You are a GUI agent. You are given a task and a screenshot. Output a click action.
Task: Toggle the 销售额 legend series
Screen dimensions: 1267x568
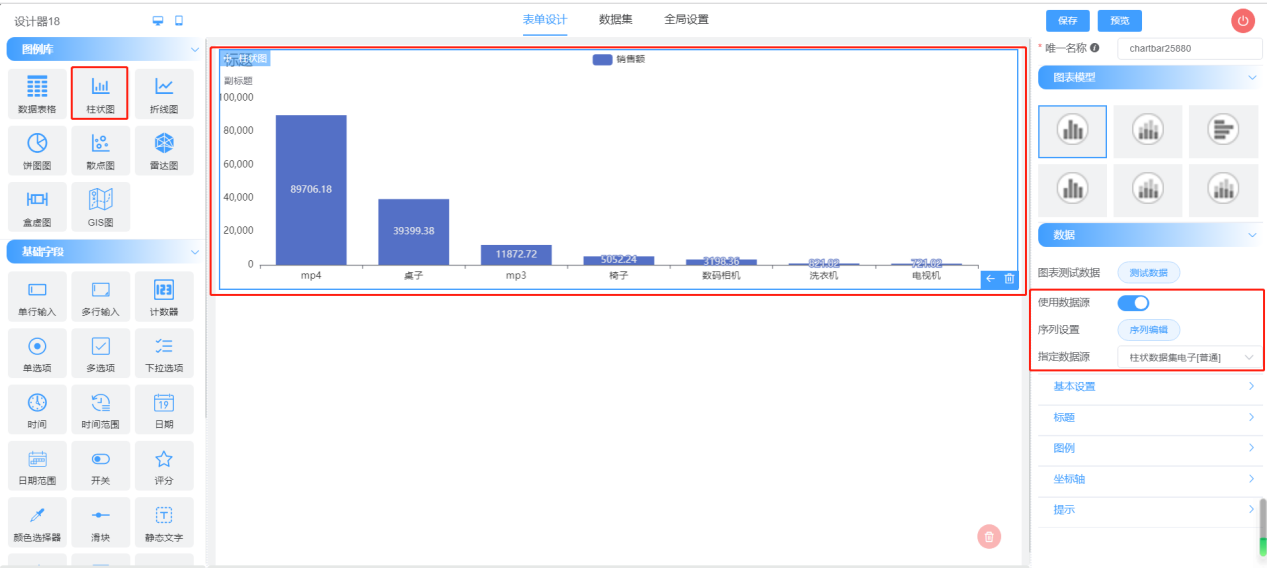619,59
